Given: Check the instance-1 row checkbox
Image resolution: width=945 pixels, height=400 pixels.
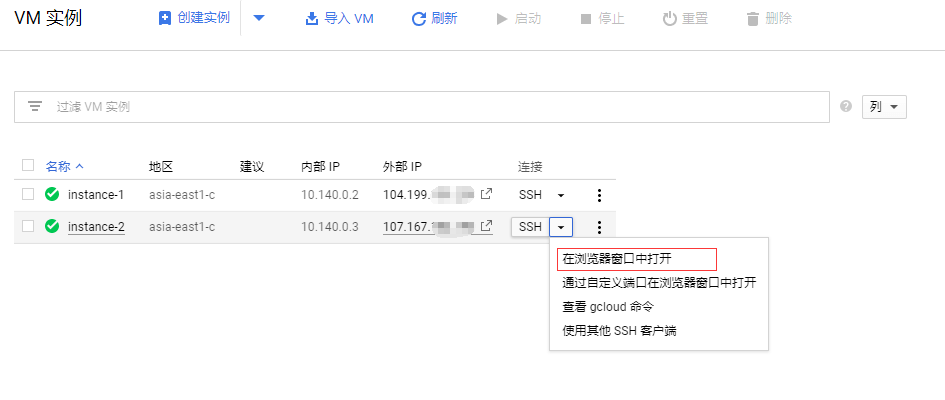Looking at the screenshot, I should [28, 194].
